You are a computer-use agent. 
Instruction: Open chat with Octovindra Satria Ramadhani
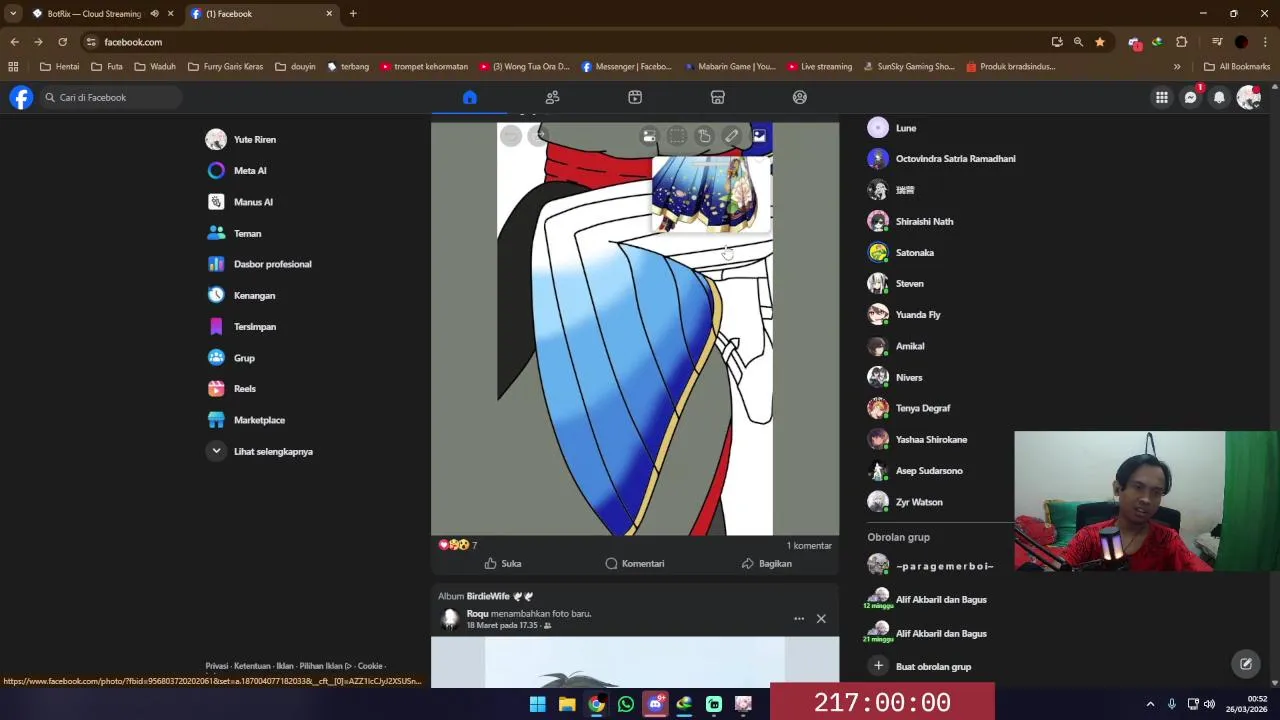(955, 159)
